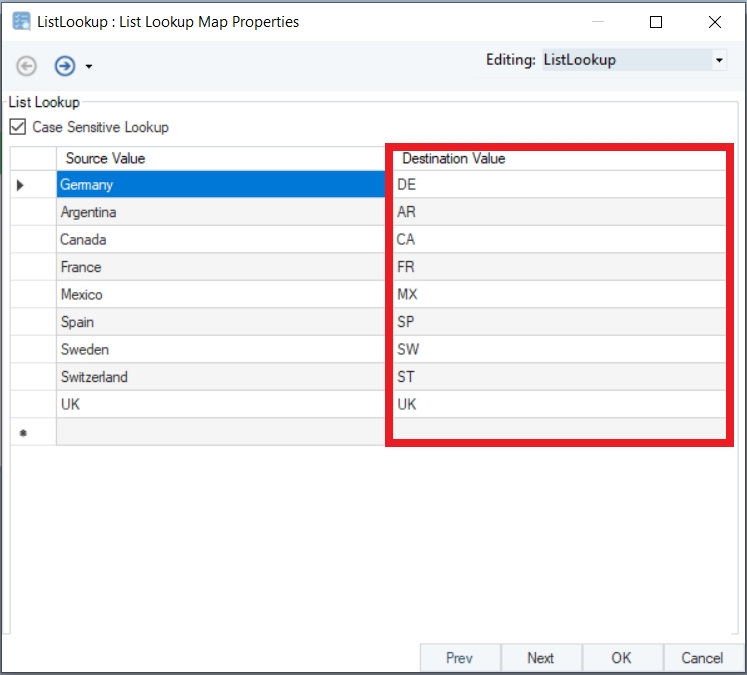
Task: Click the ListLookup window title icon
Action: coord(21,21)
